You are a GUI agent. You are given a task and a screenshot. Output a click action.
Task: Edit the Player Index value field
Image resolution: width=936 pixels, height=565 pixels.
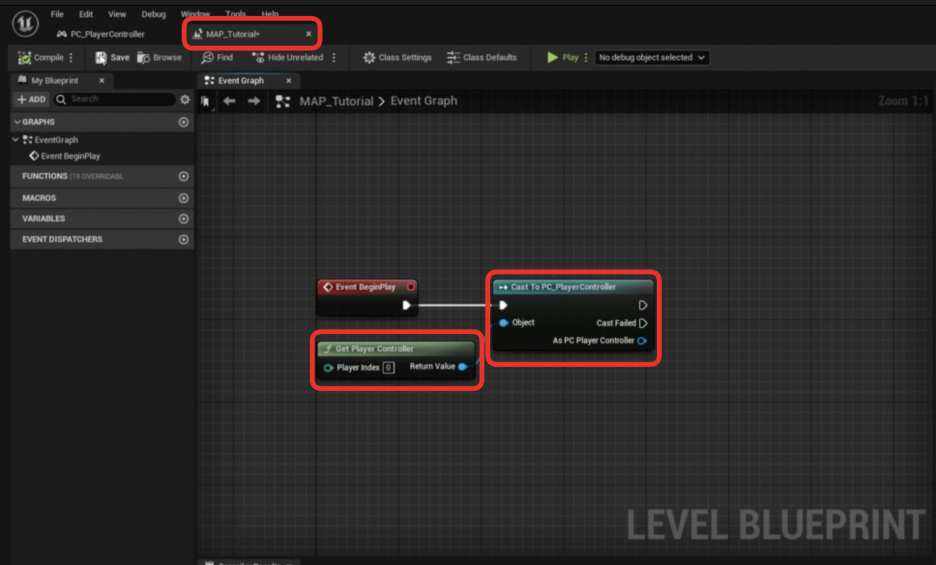389,367
